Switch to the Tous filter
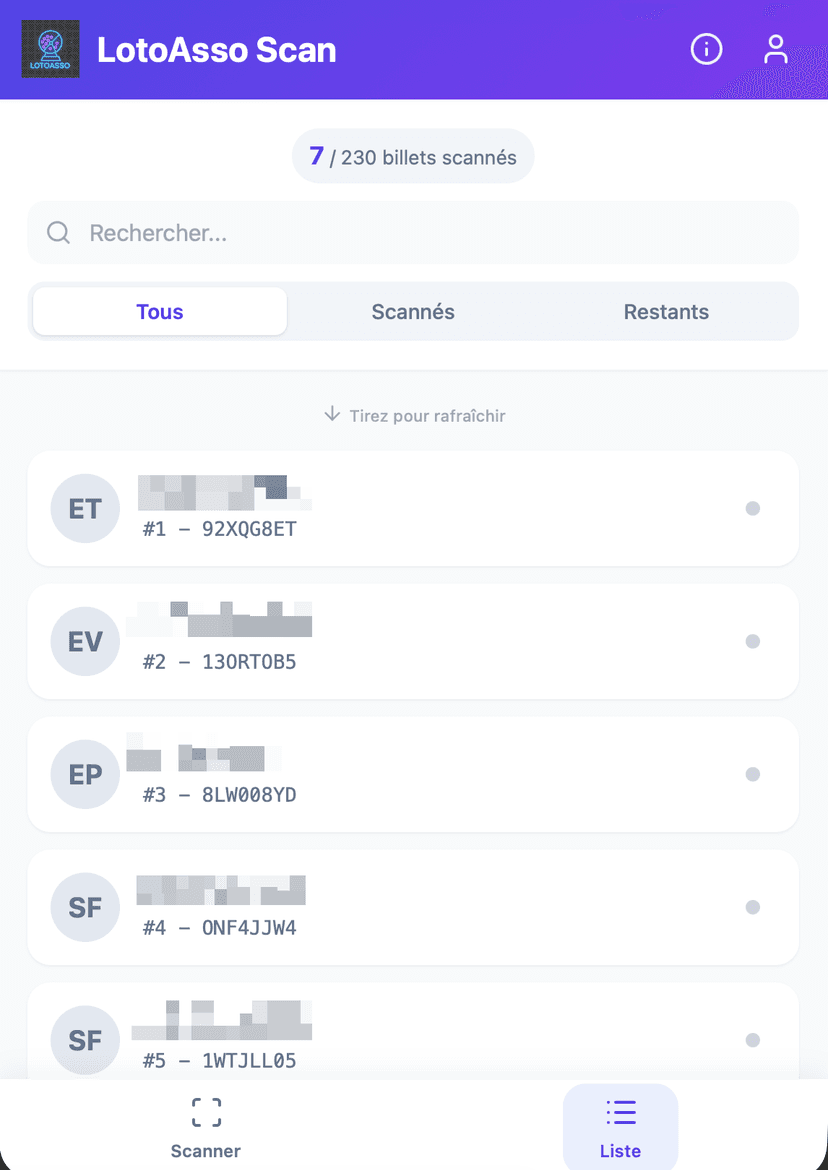This screenshot has width=828, height=1170. 160,312
